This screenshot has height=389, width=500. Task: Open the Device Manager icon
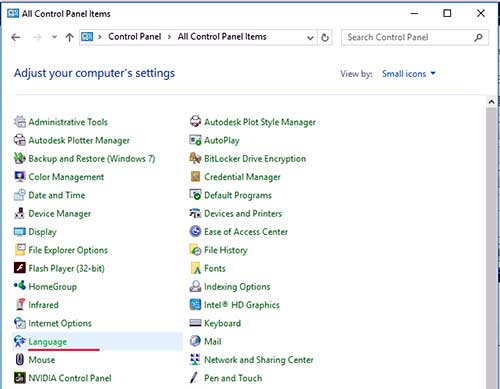click(x=20, y=213)
